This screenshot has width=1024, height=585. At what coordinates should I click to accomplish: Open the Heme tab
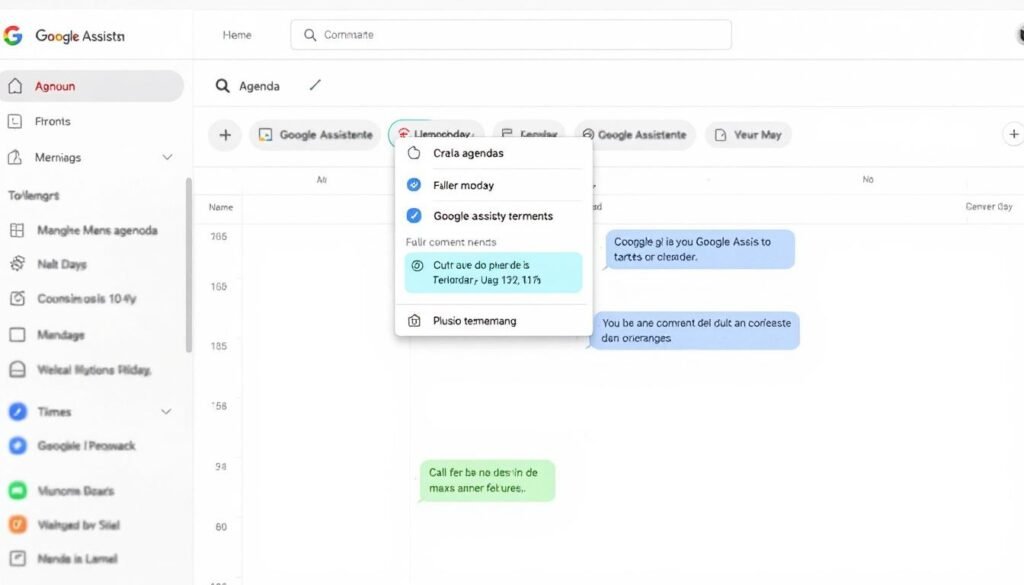(236, 35)
